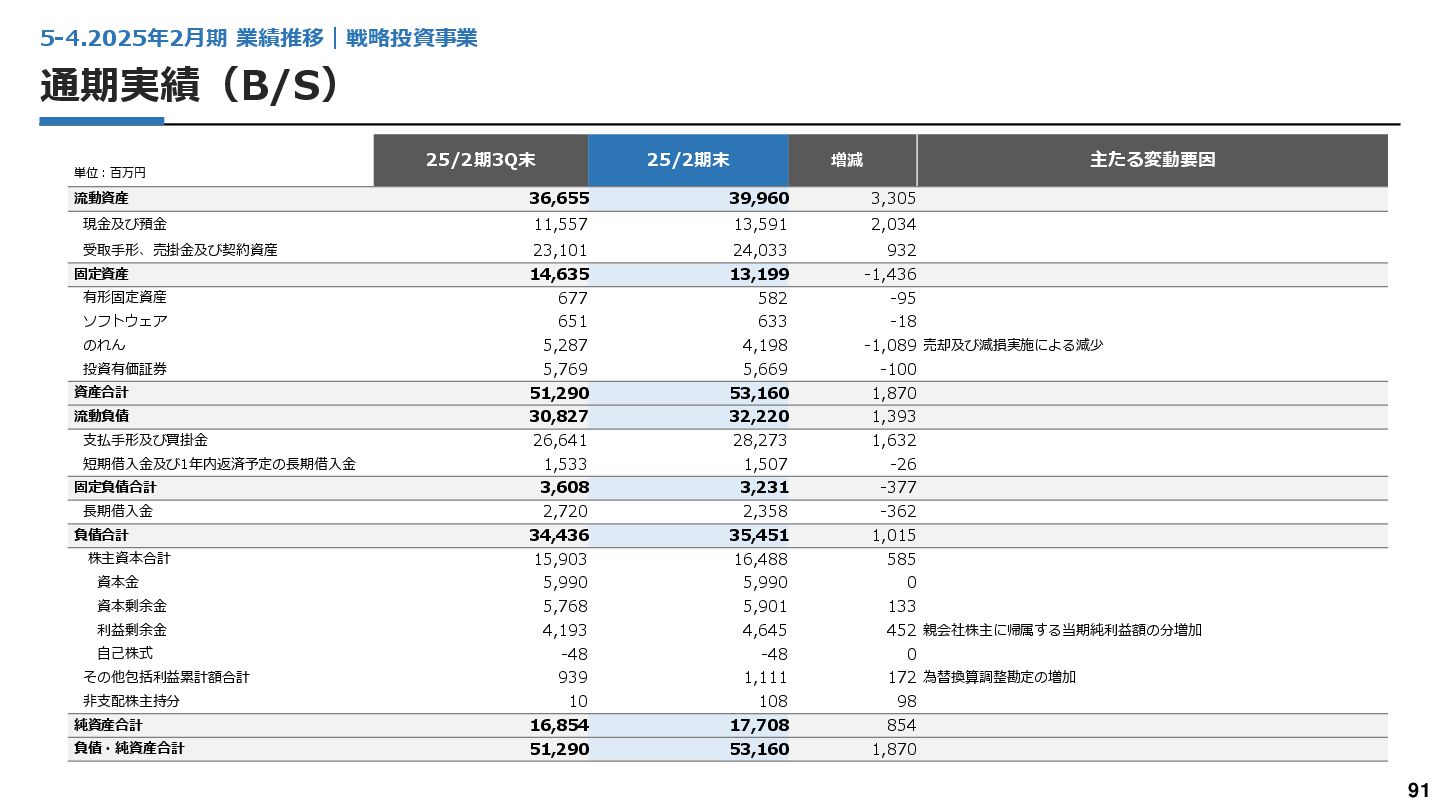Click the 固定負債合計 row label
Screen dimensions: 1440x810
coord(115,488)
